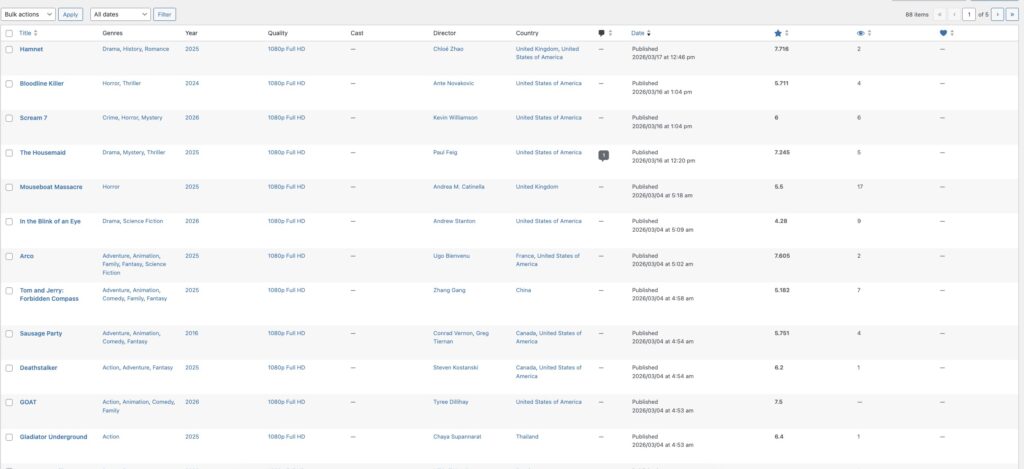Filter by director Tyree Dillihay
Viewport: 1024px width, 469px height.
pyautogui.click(x=452, y=402)
